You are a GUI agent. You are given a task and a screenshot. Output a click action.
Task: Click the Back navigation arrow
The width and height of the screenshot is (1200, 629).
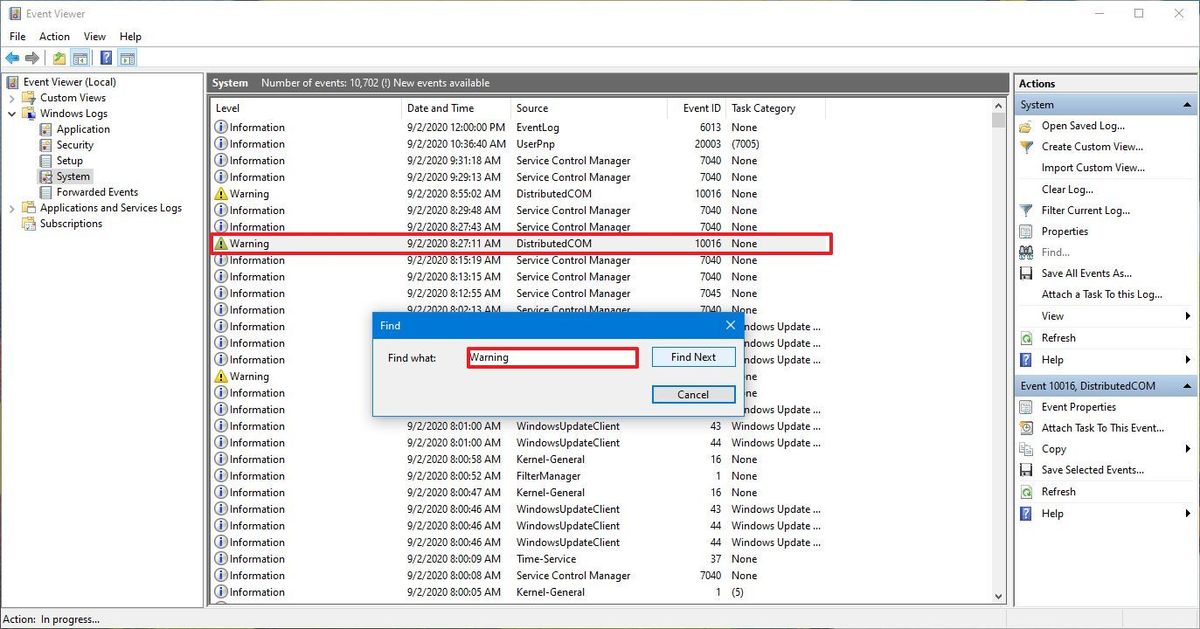coord(12,57)
